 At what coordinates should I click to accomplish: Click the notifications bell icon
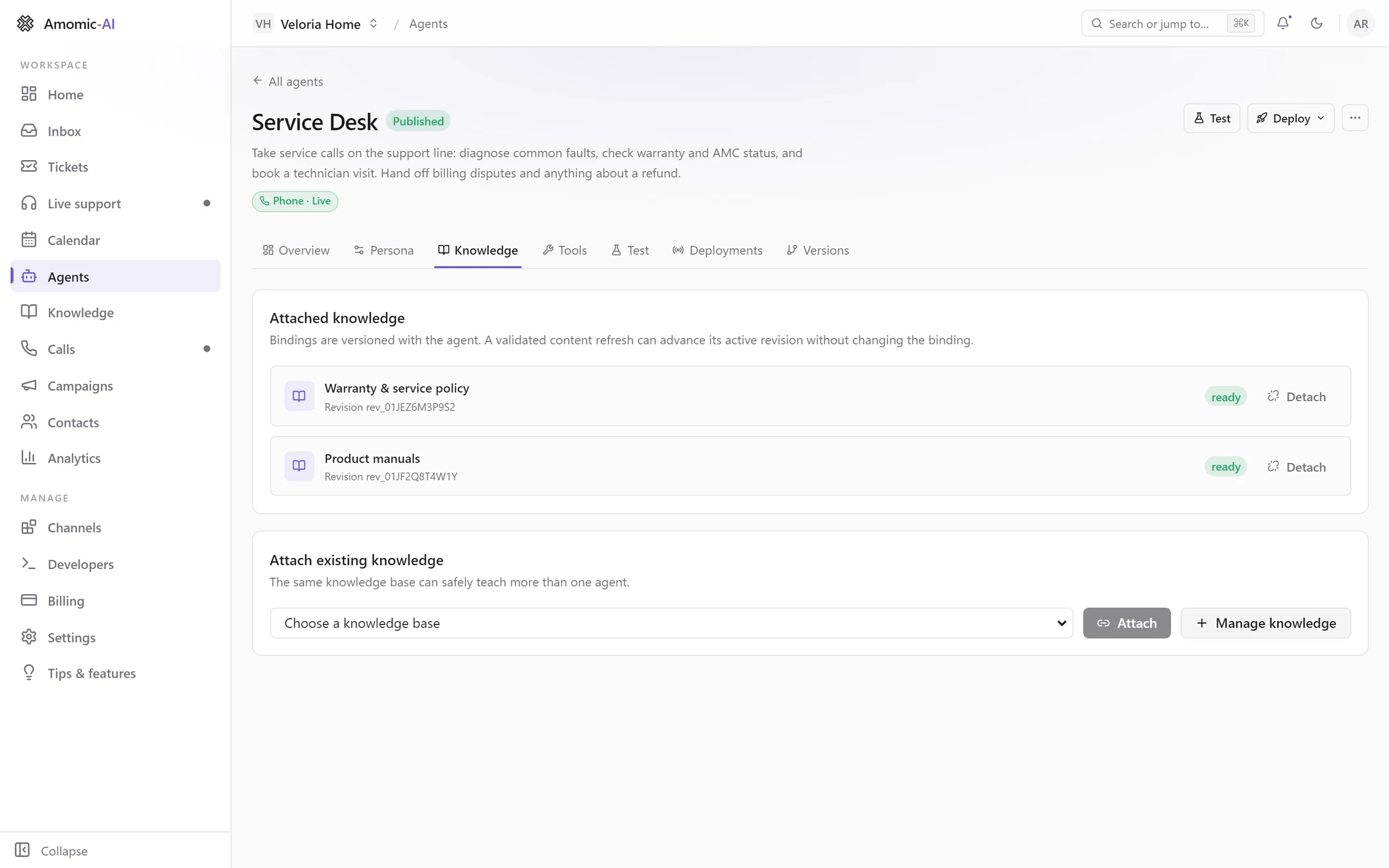pyautogui.click(x=1283, y=24)
